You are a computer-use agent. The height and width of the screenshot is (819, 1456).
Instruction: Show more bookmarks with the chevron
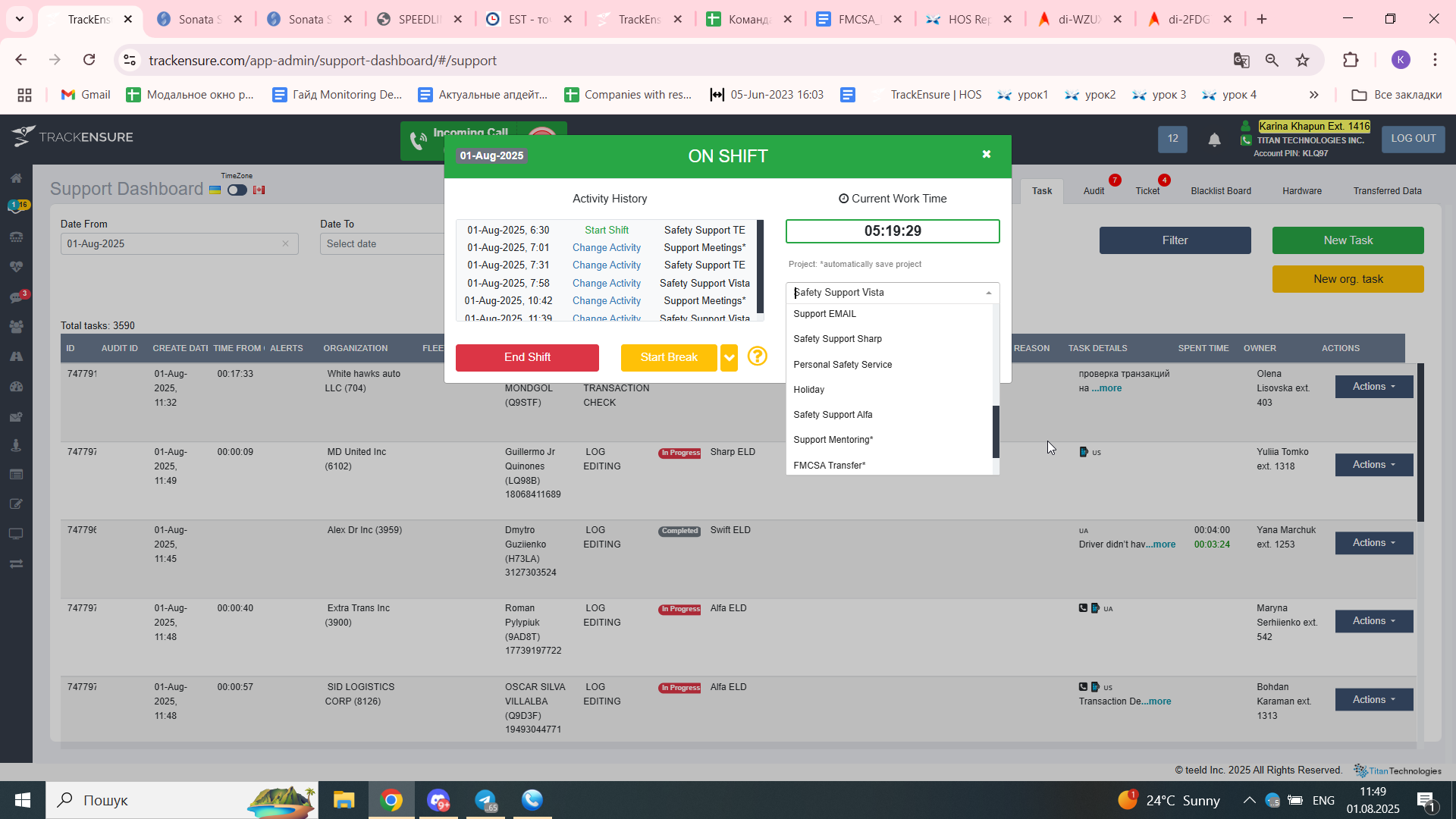coord(1313,95)
